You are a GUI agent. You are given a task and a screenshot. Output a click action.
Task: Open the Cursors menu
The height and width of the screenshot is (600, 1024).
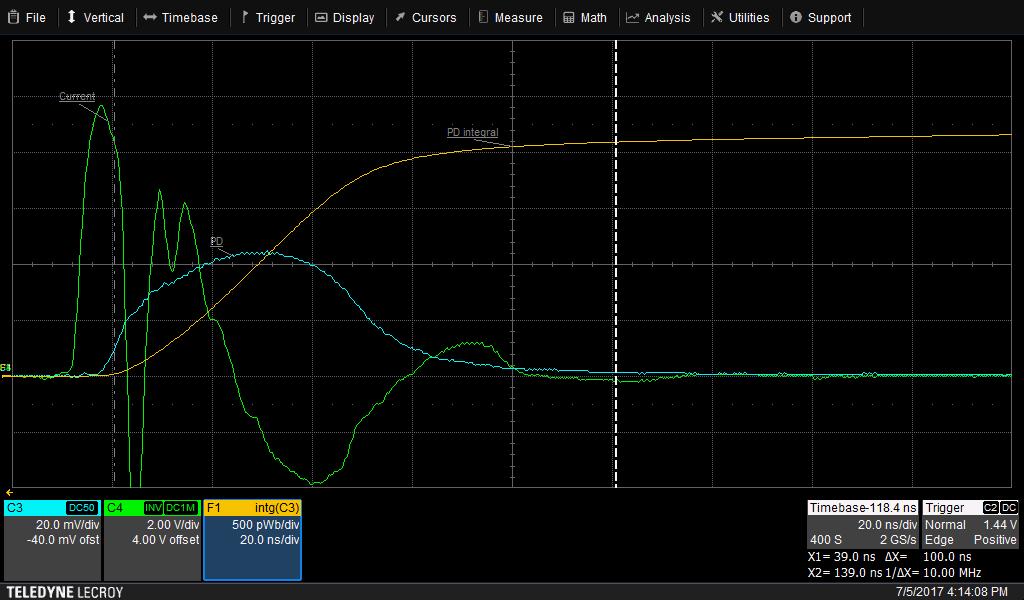click(x=426, y=18)
